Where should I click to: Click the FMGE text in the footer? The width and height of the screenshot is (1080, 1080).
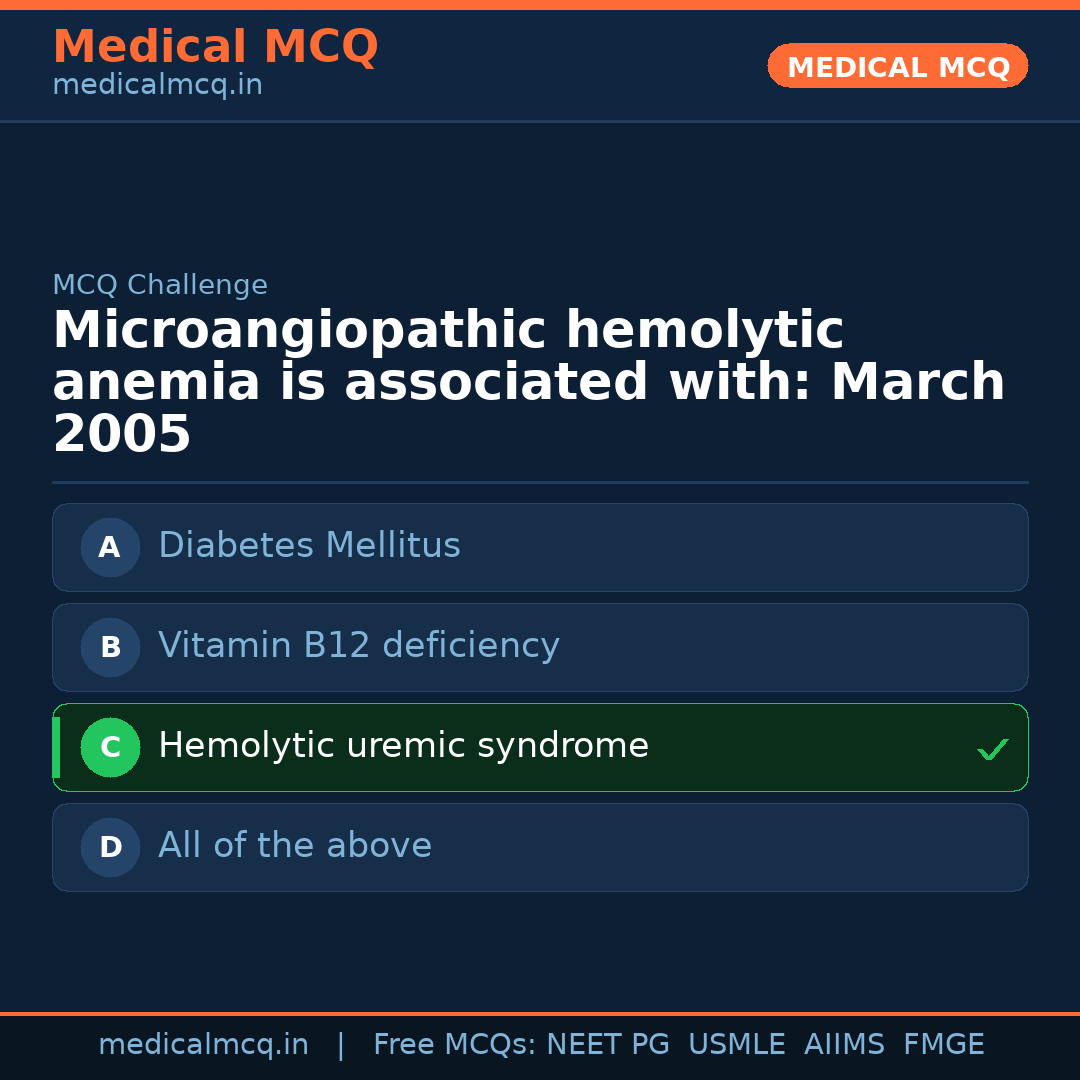(x=943, y=1045)
